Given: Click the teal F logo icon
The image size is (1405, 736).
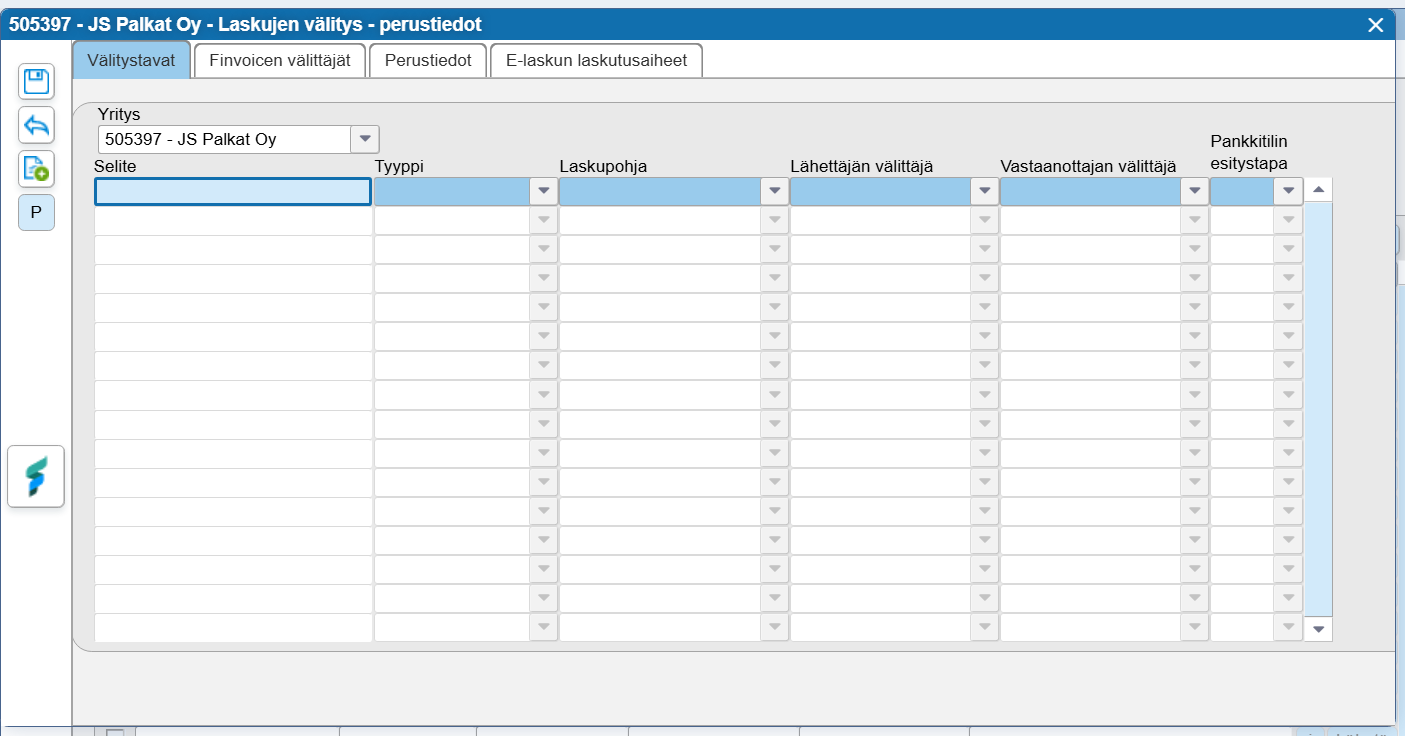Looking at the screenshot, I should (x=36, y=477).
